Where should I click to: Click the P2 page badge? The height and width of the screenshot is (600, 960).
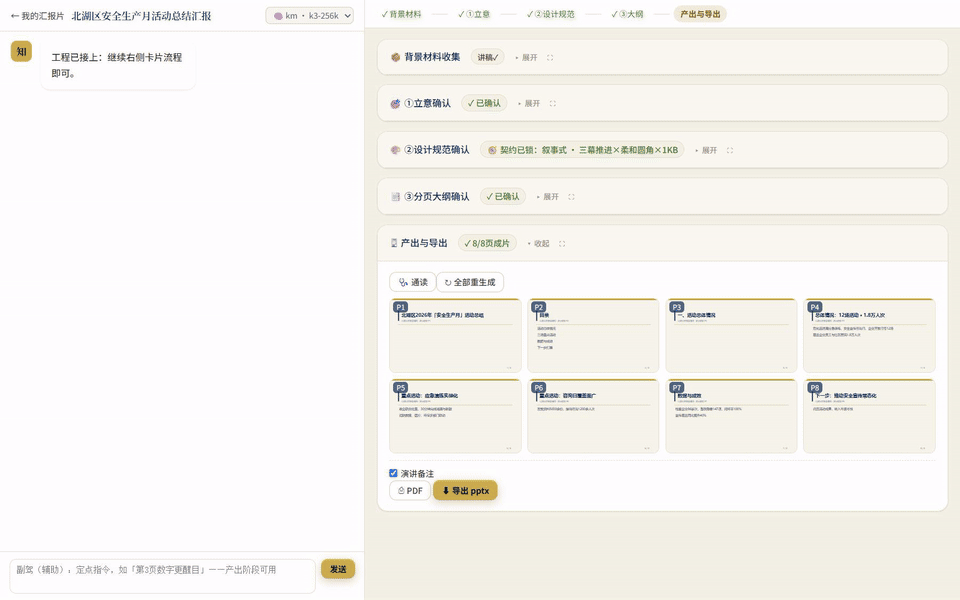[538, 307]
